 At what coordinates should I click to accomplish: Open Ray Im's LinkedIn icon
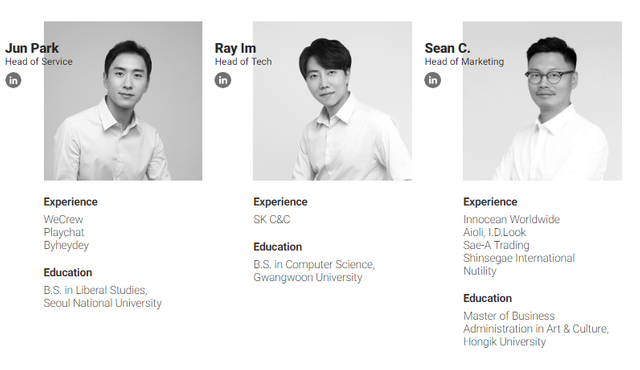point(223,80)
